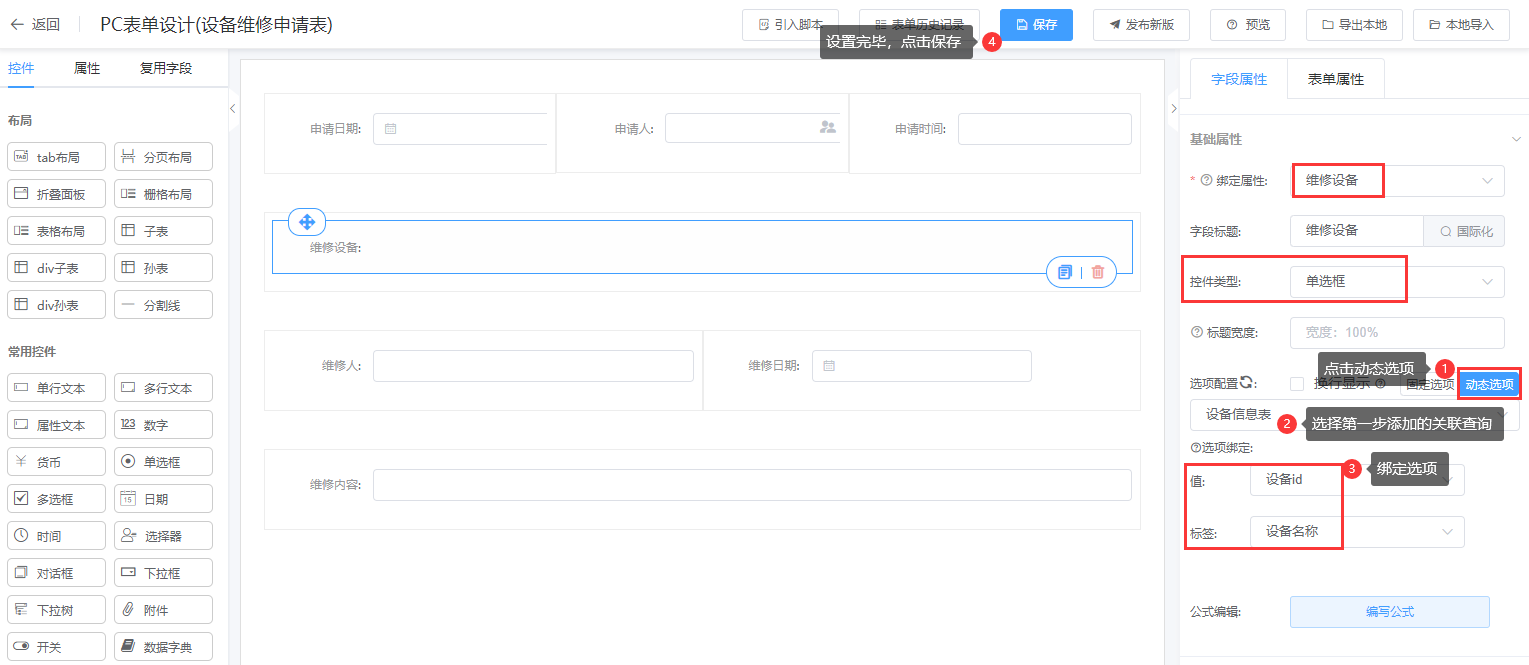The image size is (1529, 665).
Task: Open the 设备信息表 query dropdown
Action: click(1354, 415)
